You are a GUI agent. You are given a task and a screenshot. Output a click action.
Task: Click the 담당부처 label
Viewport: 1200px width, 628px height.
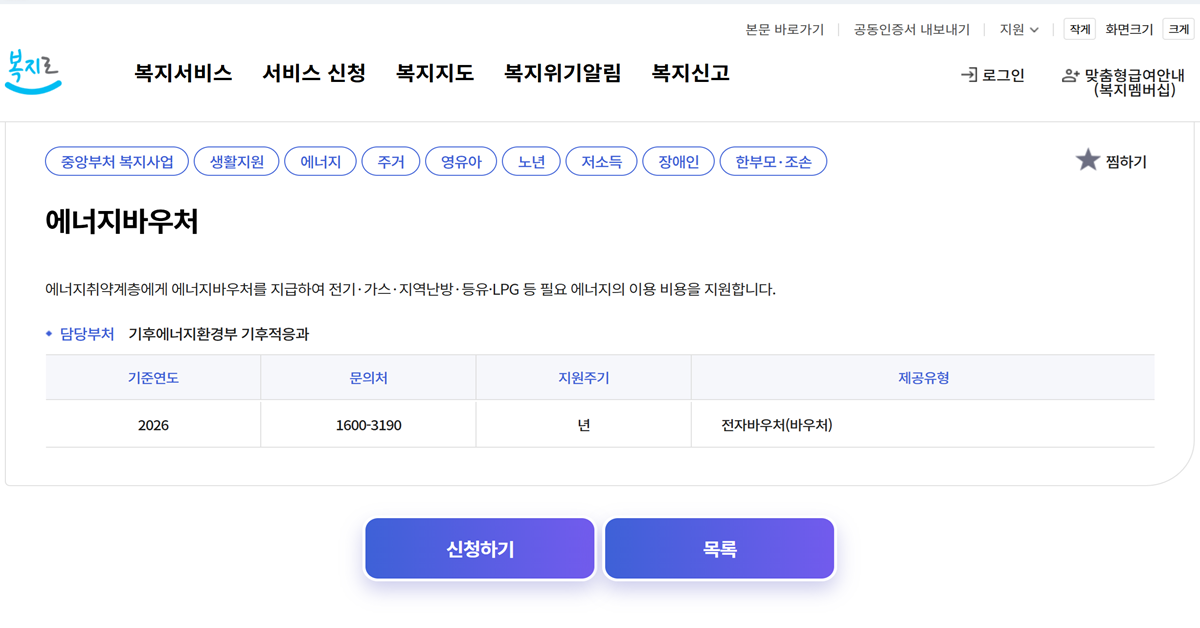[x=87, y=334]
